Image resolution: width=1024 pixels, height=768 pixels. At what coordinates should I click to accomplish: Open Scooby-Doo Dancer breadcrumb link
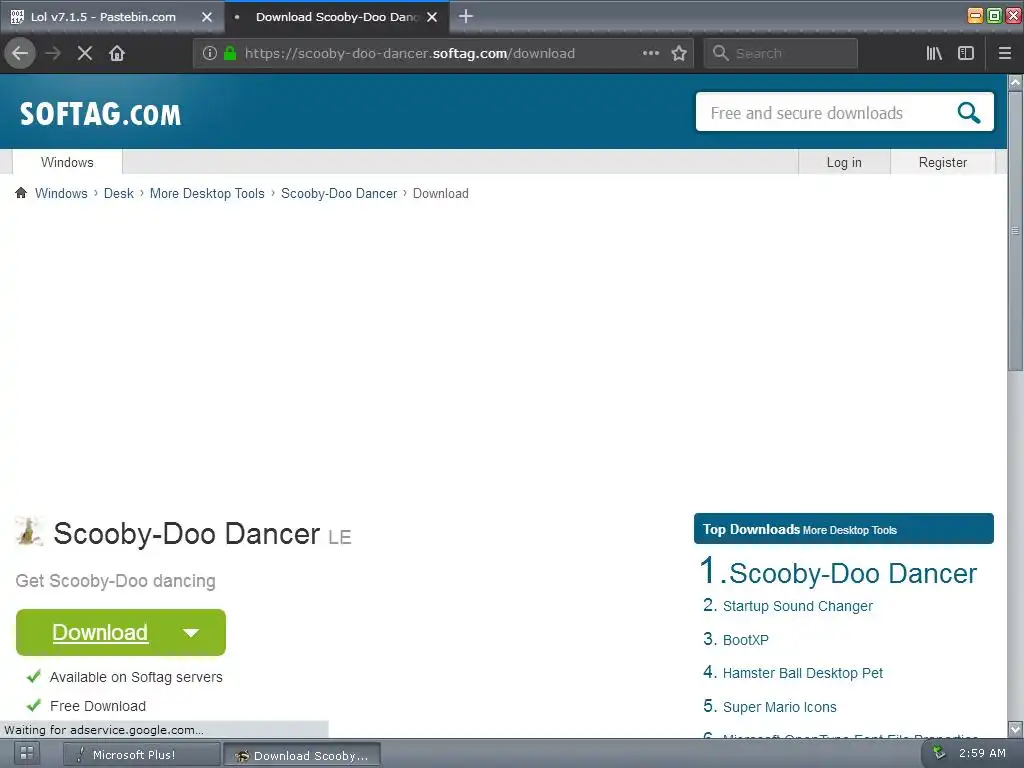(339, 193)
